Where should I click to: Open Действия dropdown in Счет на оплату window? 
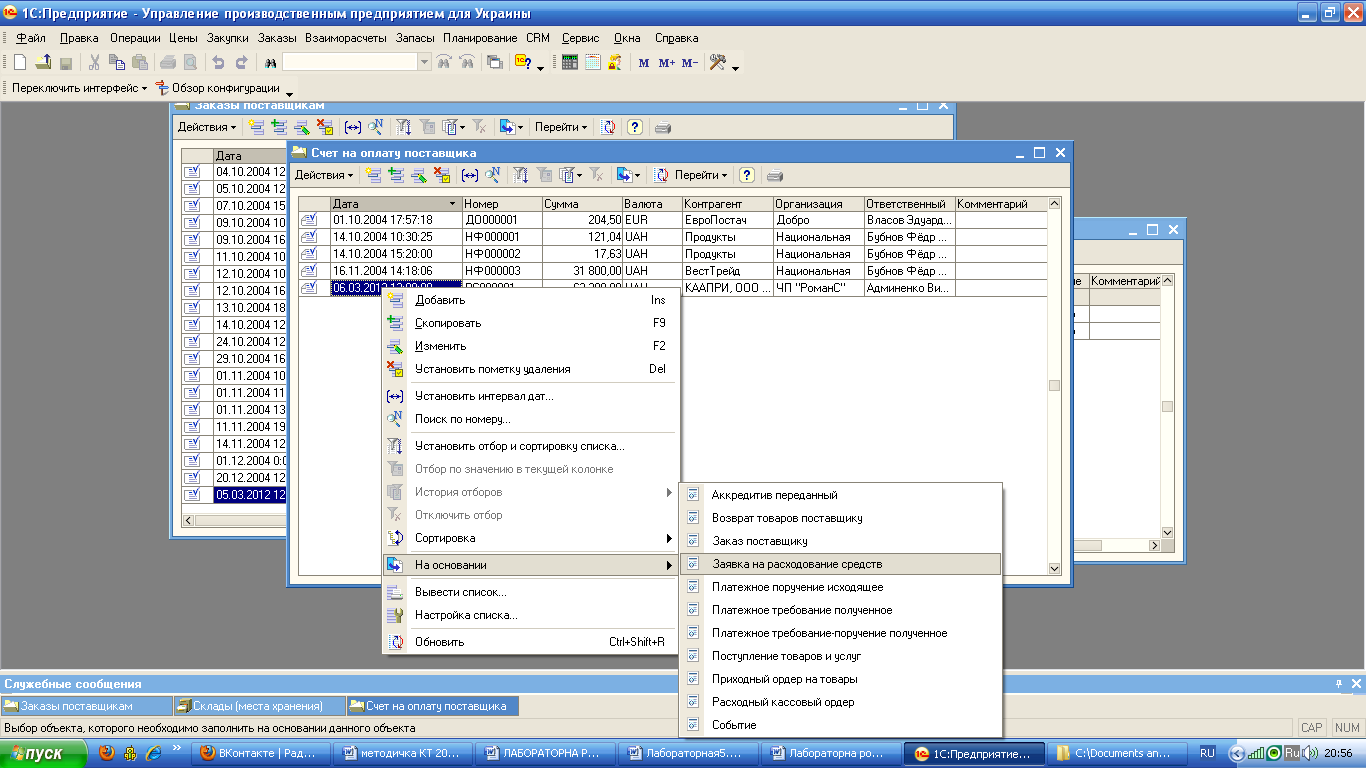tap(323, 175)
